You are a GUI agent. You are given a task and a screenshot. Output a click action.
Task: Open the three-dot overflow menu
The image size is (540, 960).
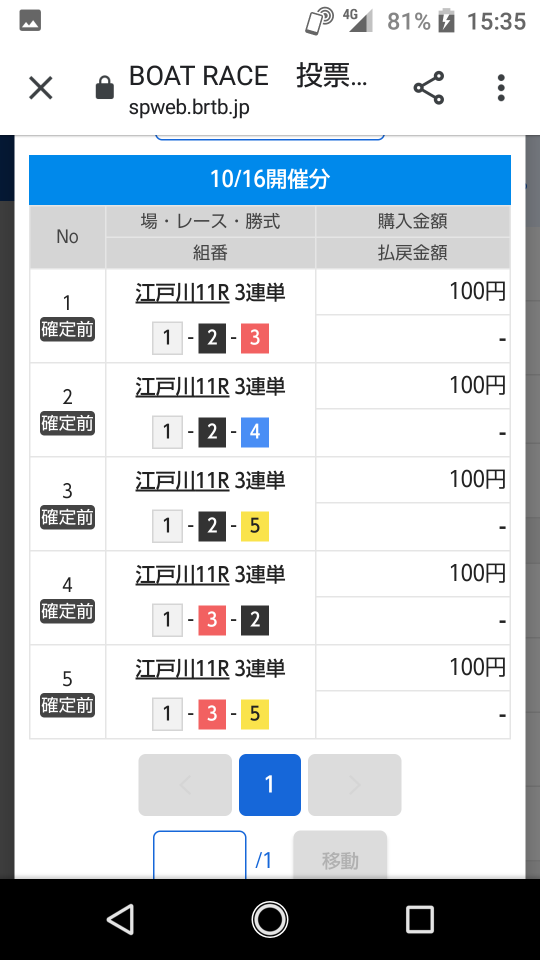[x=501, y=88]
